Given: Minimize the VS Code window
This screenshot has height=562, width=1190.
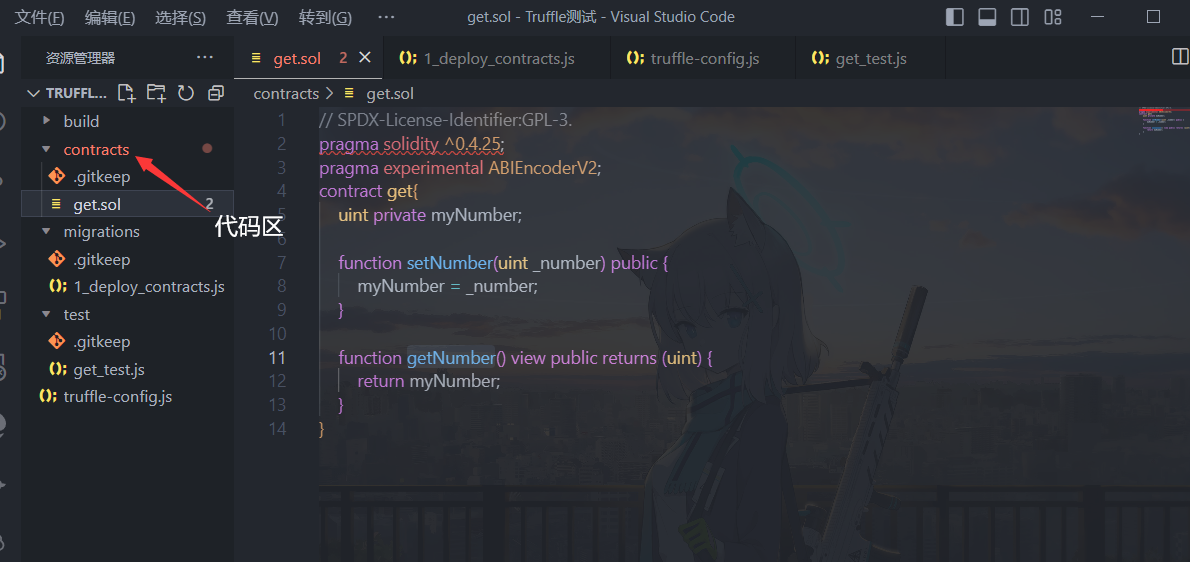Looking at the screenshot, I should click(1099, 17).
